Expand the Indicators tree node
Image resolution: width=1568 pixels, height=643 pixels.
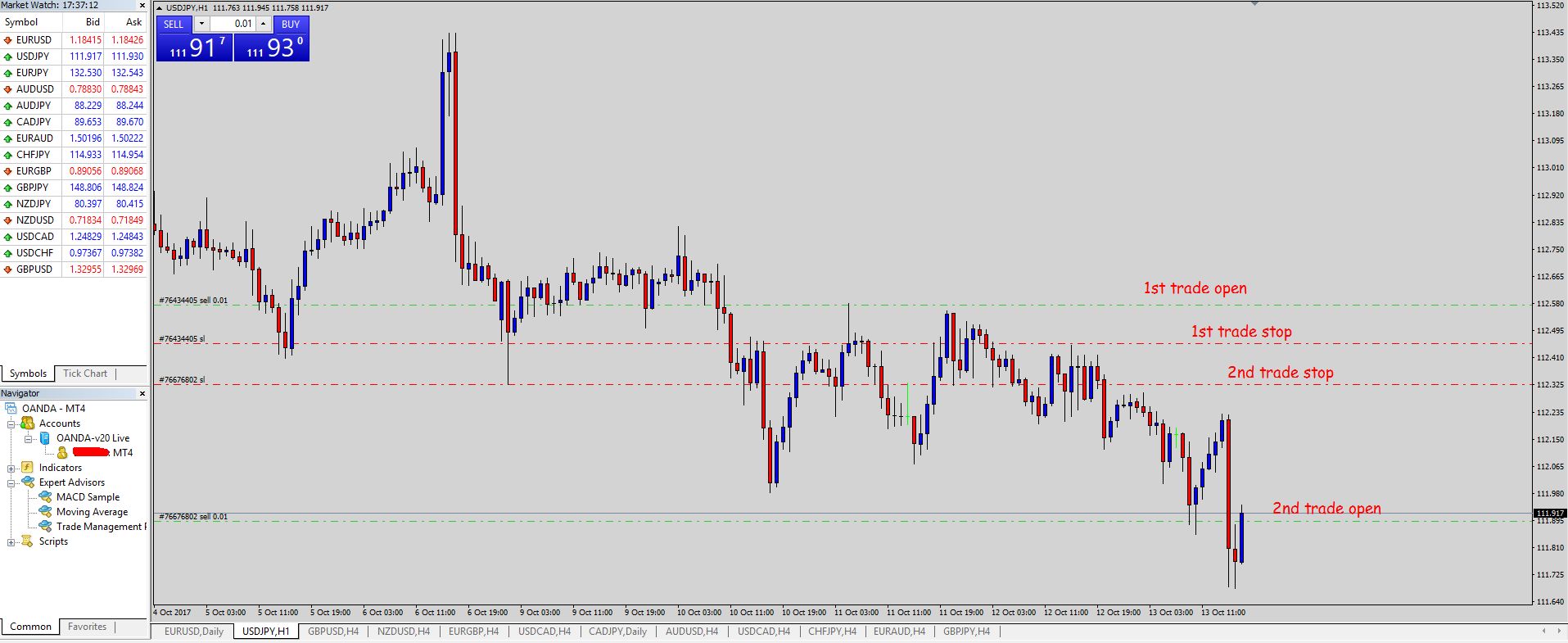coord(11,469)
